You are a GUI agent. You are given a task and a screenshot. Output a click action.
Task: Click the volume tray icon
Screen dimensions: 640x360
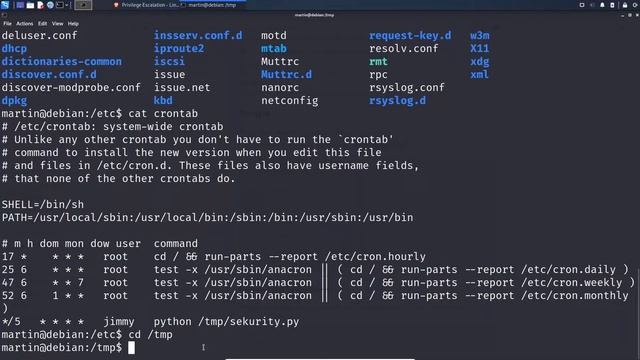(593, 5)
